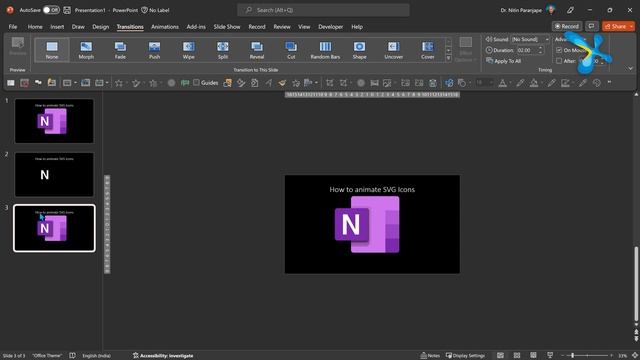Switch to the Insert tab

tap(57, 27)
